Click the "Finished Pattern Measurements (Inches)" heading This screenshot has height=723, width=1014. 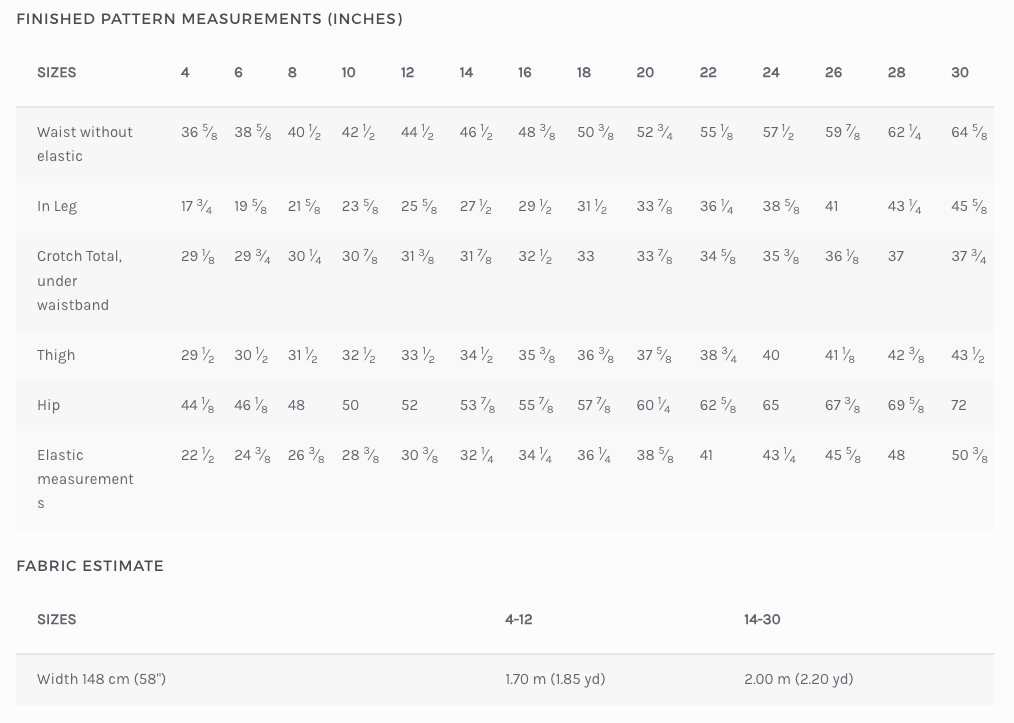pyautogui.click(x=210, y=19)
